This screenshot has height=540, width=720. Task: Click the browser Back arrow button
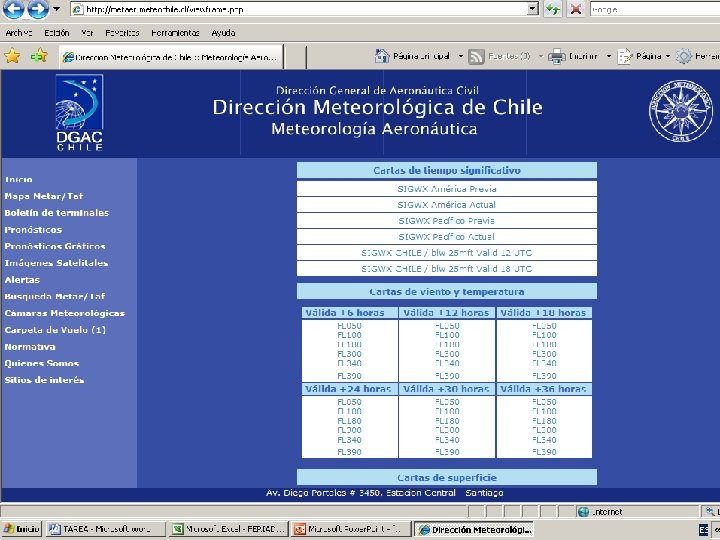click(x=13, y=9)
